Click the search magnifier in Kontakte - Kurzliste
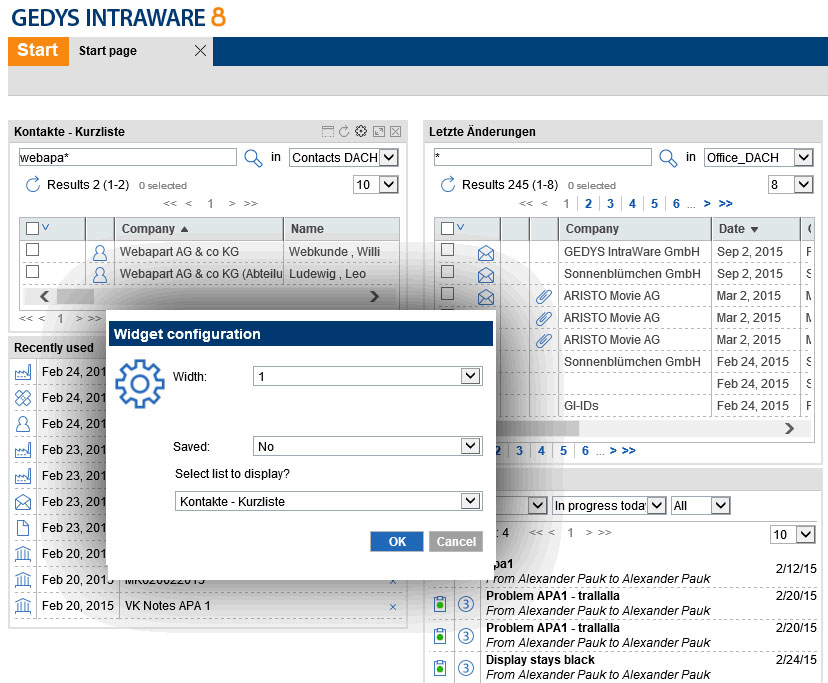This screenshot has width=828, height=683. [253, 158]
